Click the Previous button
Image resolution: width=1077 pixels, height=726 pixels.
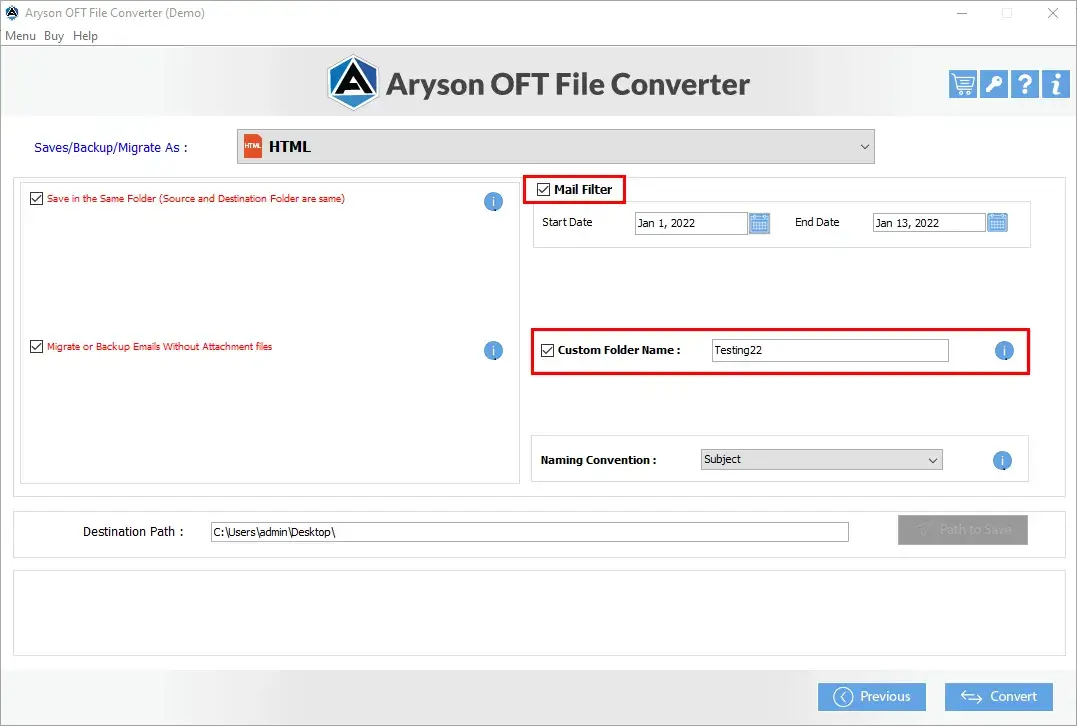tap(872, 696)
